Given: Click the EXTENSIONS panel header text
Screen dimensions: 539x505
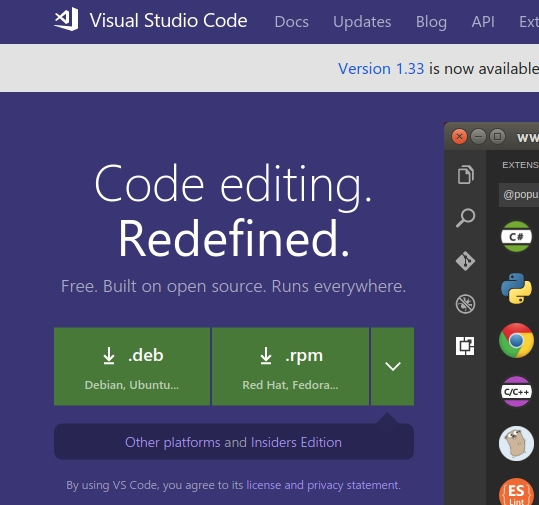Looking at the screenshot, I should coord(520,165).
